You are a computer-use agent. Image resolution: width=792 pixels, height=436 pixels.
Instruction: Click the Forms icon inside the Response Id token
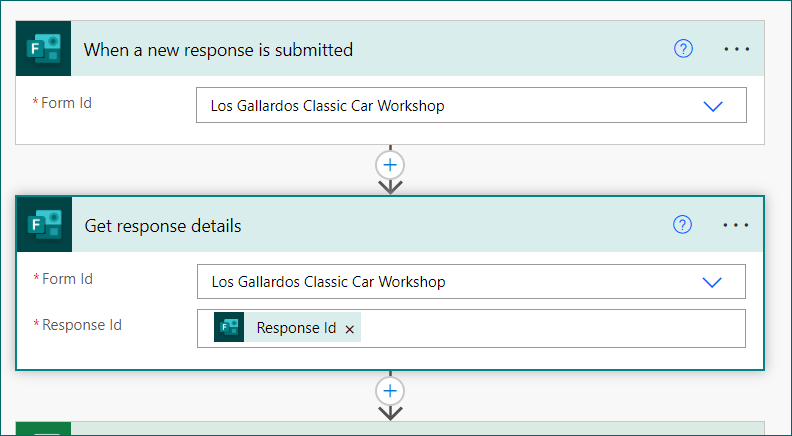click(229, 328)
